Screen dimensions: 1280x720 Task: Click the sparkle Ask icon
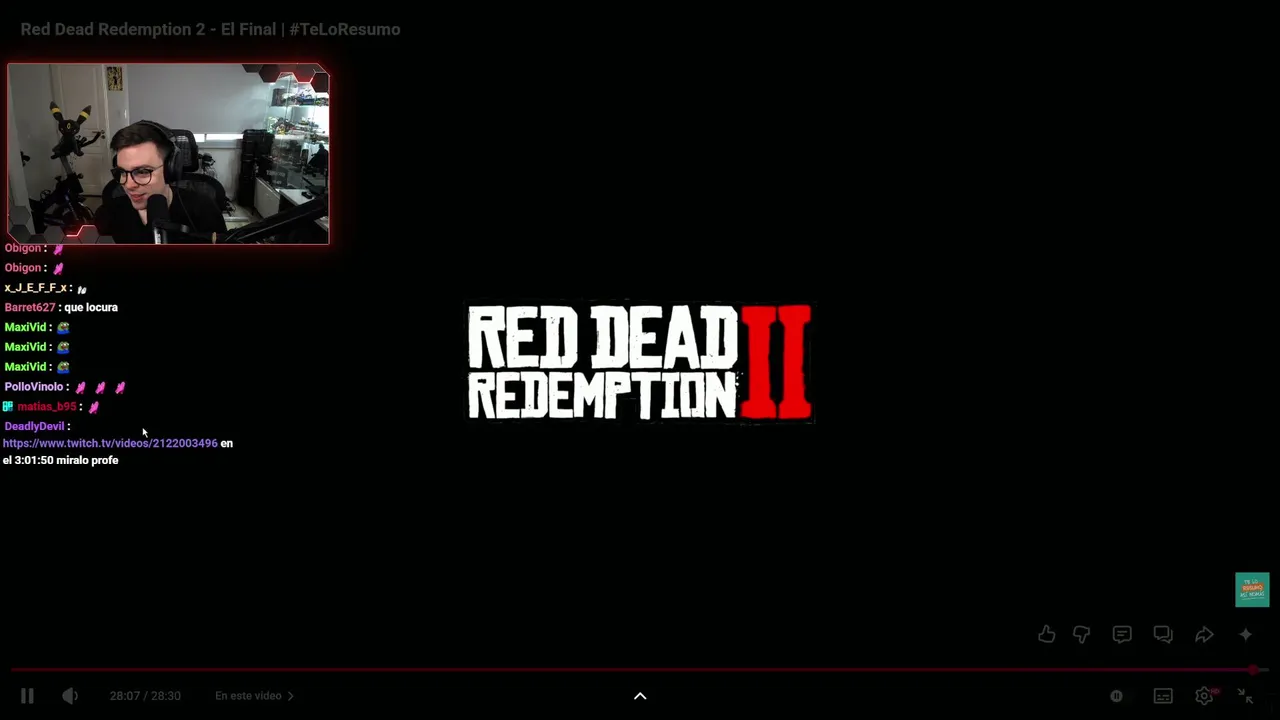coord(1245,634)
